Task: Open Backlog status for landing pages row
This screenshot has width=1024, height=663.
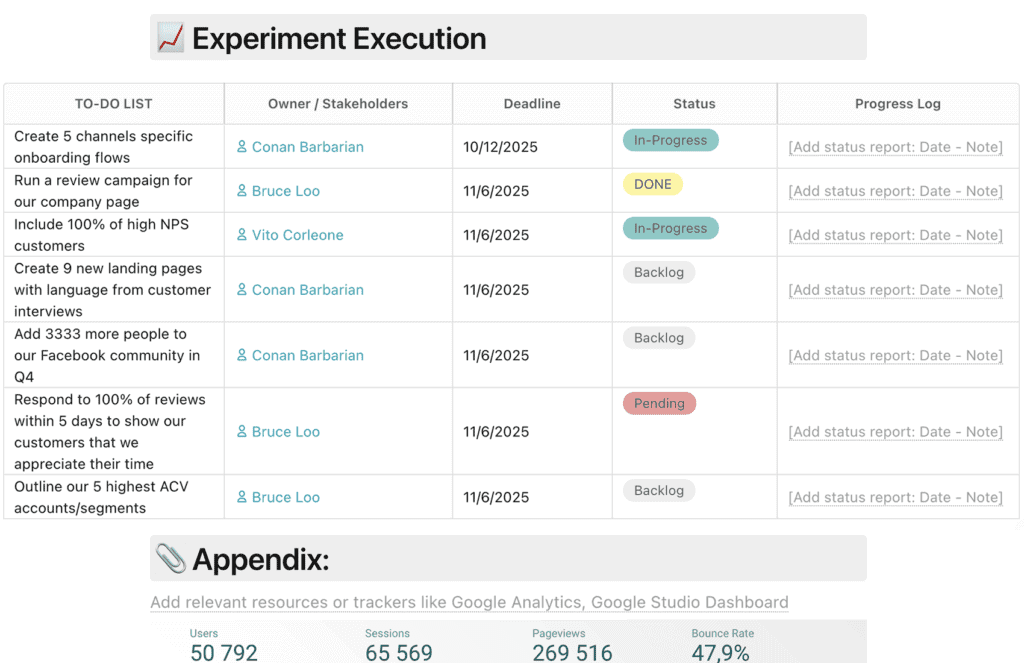Action: (x=659, y=272)
